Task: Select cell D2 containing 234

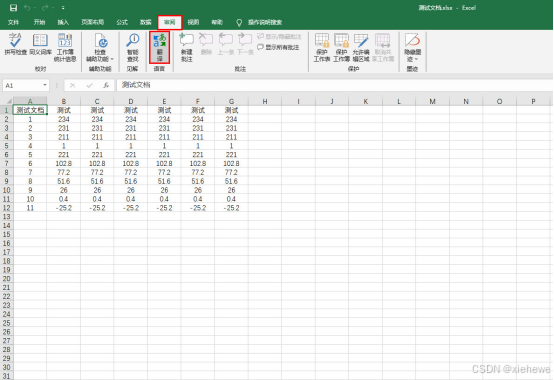Action: pyautogui.click(x=131, y=119)
